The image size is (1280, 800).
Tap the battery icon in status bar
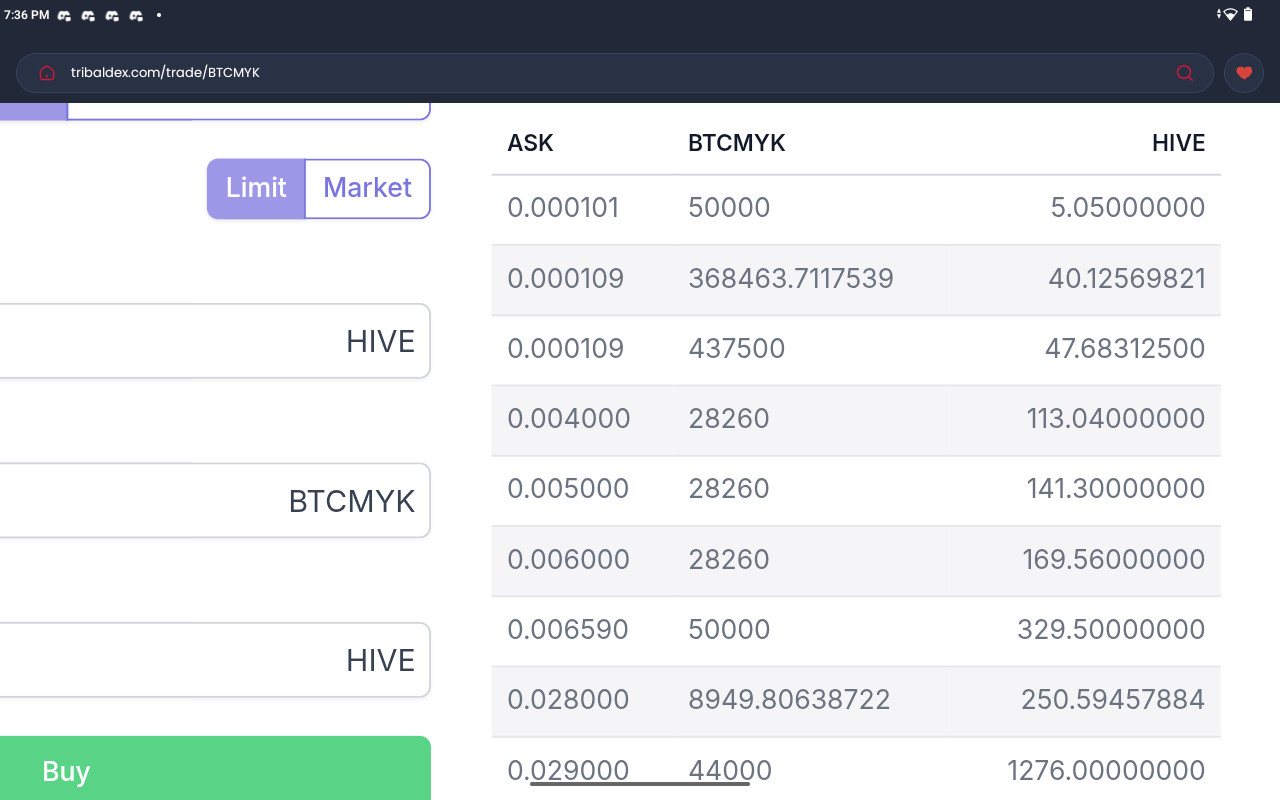(x=1248, y=15)
